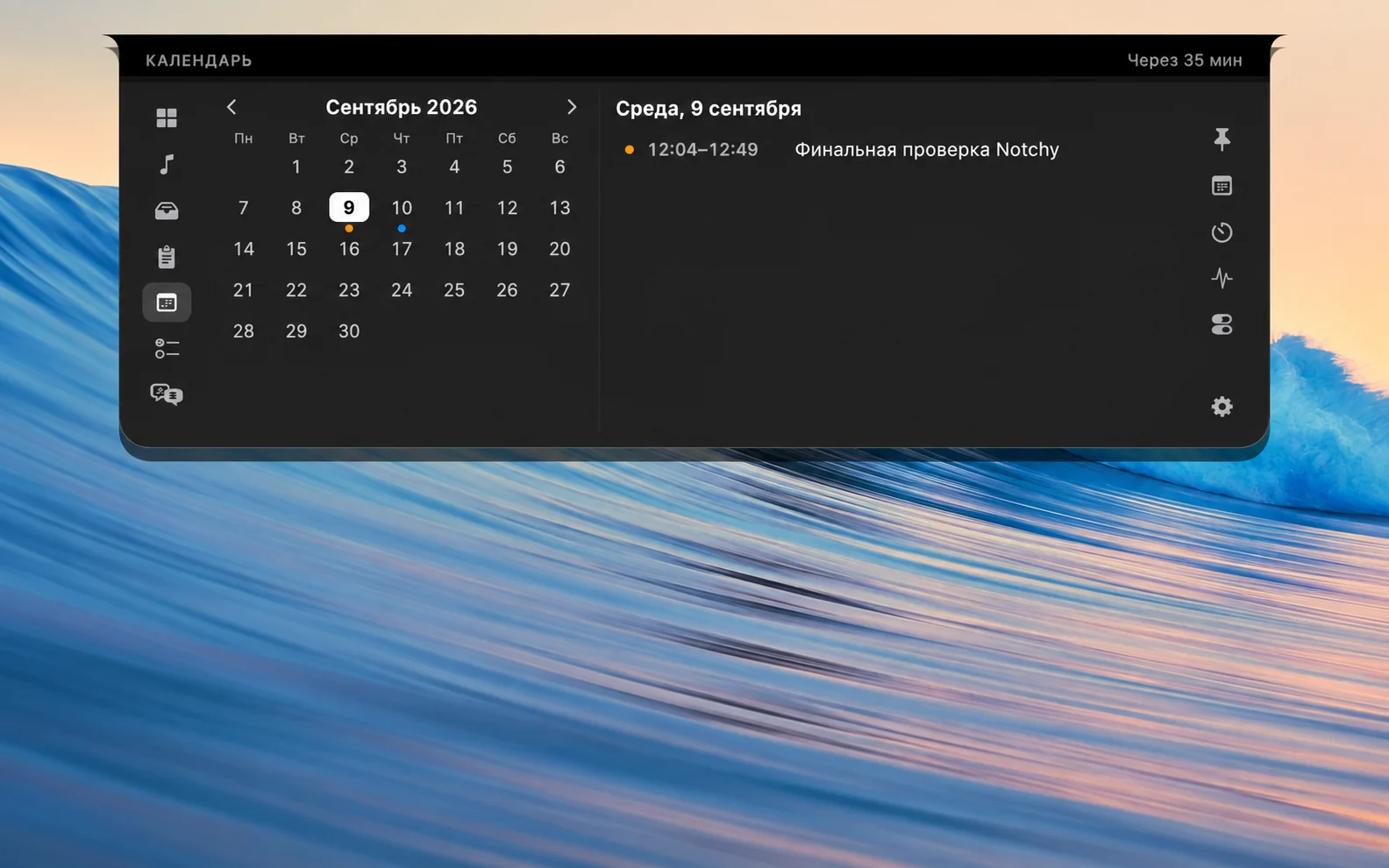The width and height of the screenshot is (1389, 868).
Task: Select date 22 in the calendar
Action: click(296, 290)
